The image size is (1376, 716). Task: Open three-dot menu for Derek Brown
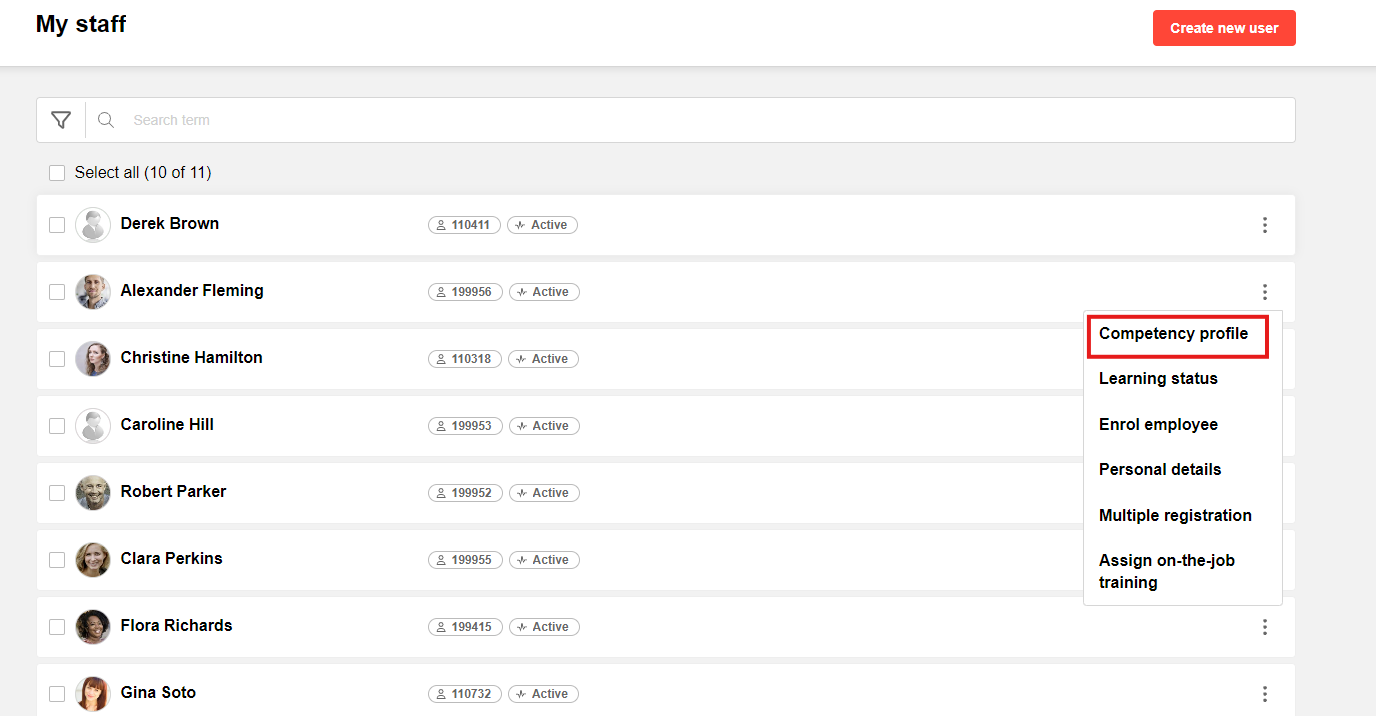point(1265,225)
